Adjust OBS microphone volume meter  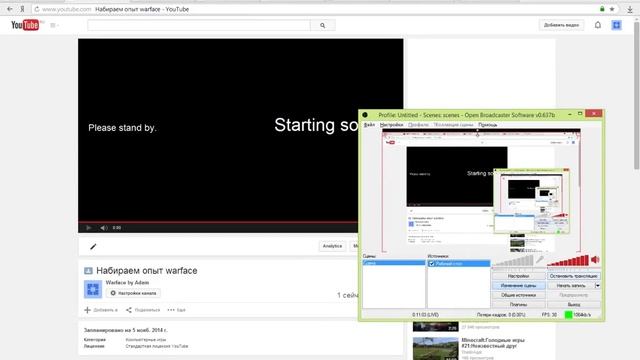513,260
